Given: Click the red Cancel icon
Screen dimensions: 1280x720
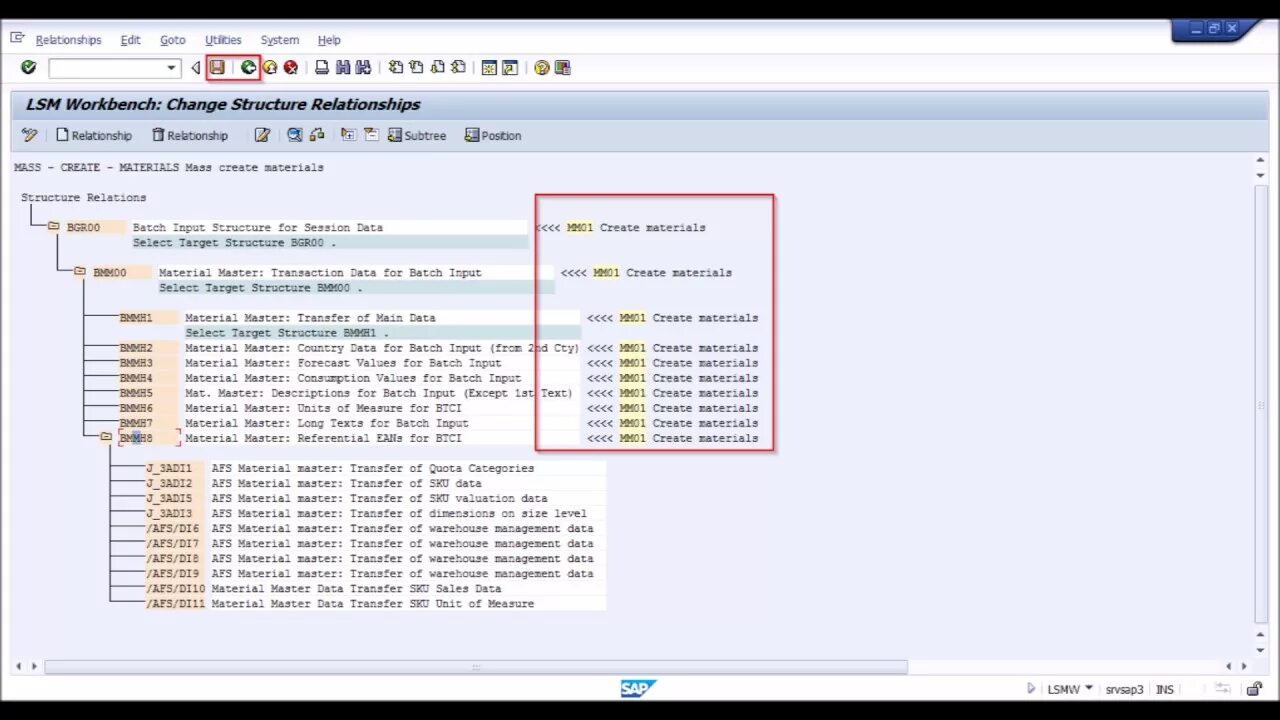Looking at the screenshot, I should (x=290, y=67).
